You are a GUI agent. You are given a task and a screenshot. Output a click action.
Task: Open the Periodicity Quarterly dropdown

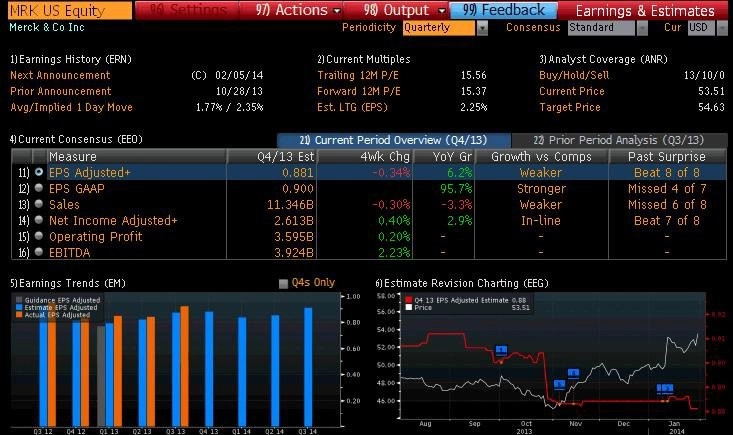(x=438, y=28)
